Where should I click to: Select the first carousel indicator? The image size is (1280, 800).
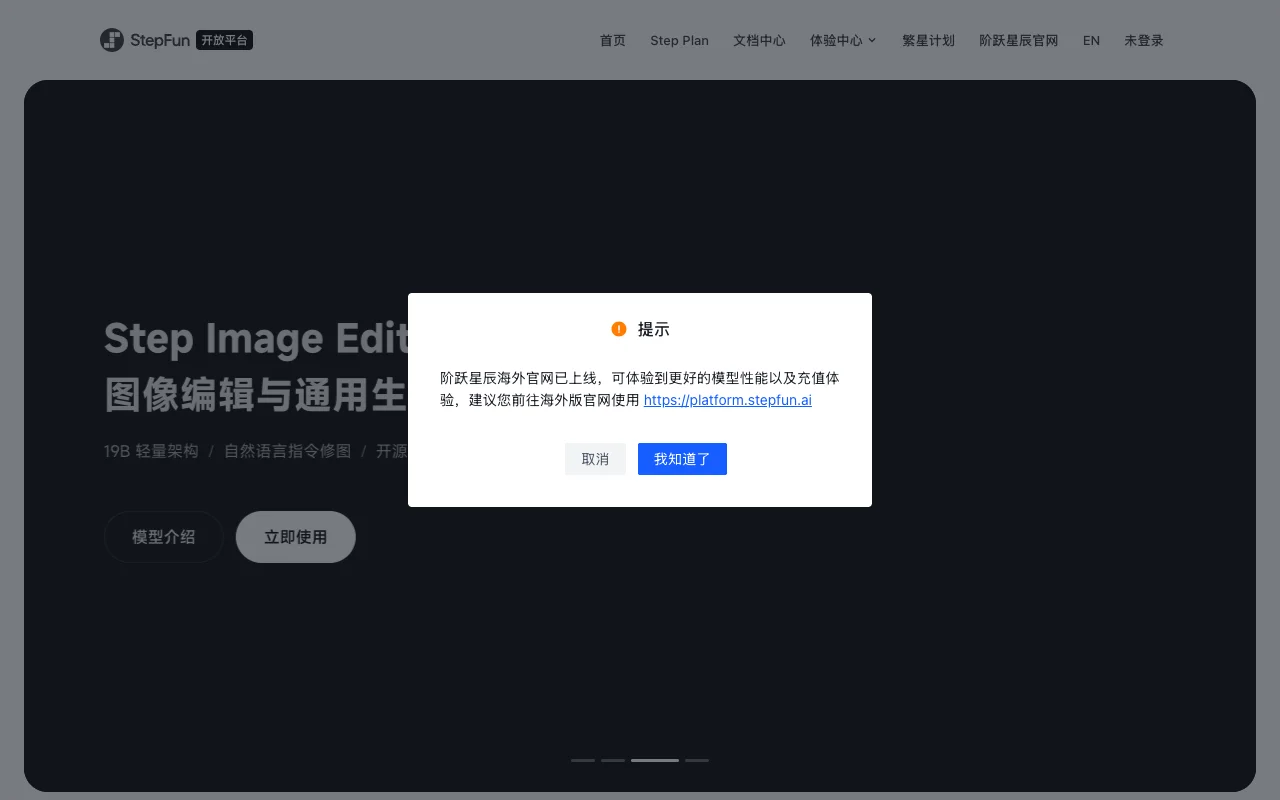(x=583, y=760)
